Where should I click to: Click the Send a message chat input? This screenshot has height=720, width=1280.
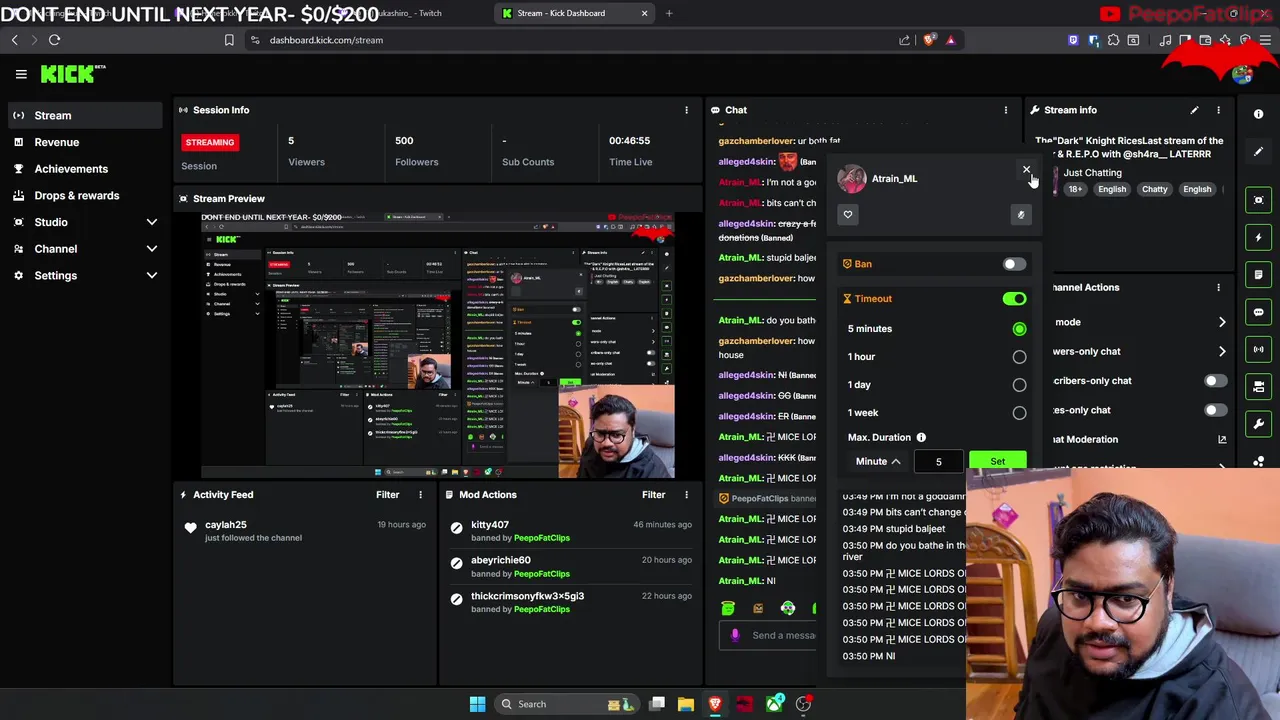[x=768, y=635]
